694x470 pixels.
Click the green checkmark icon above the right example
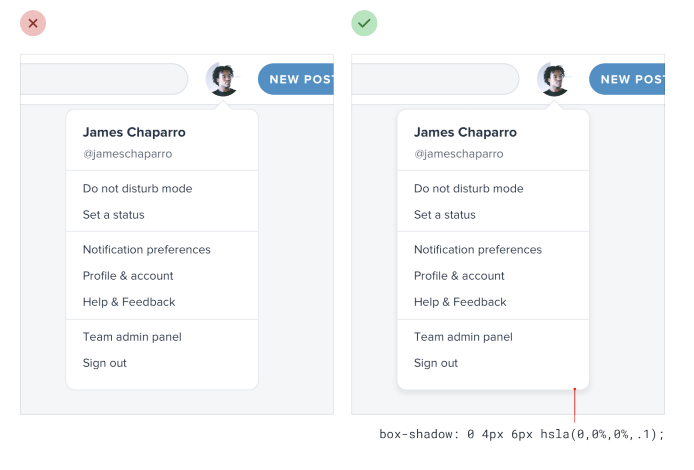364,23
